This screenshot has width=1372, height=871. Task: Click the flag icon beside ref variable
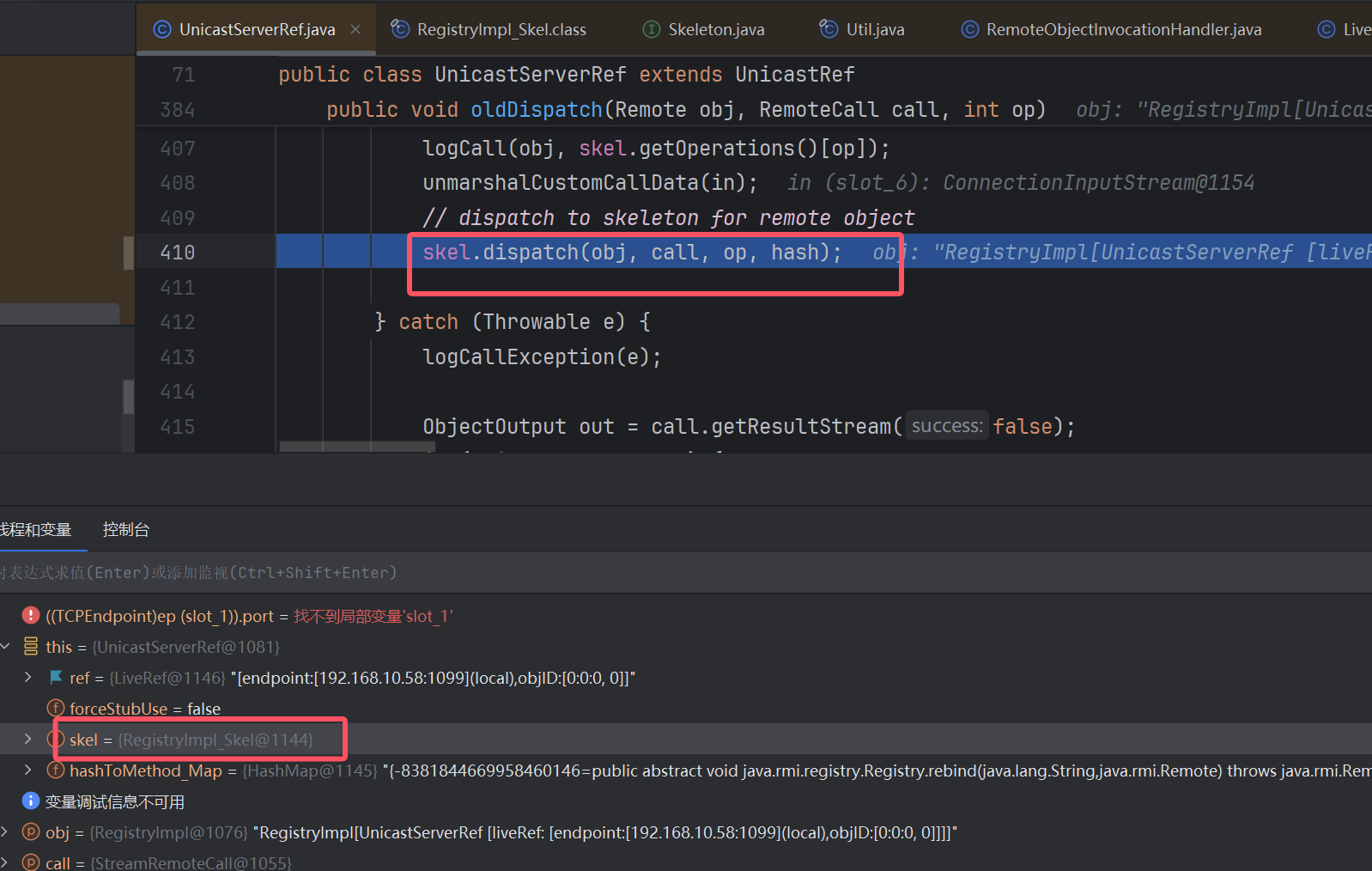pos(56,678)
